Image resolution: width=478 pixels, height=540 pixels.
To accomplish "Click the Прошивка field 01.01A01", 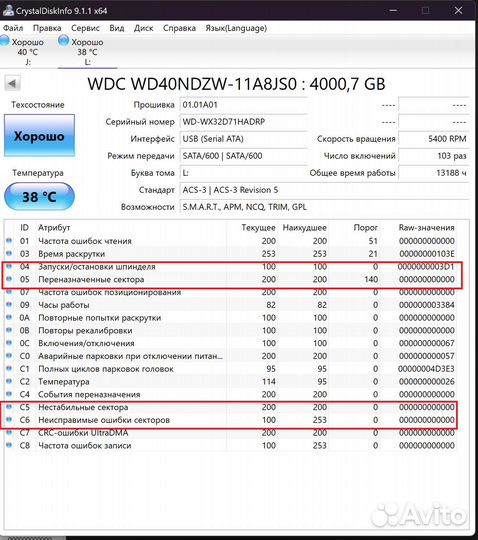I will (243, 105).
